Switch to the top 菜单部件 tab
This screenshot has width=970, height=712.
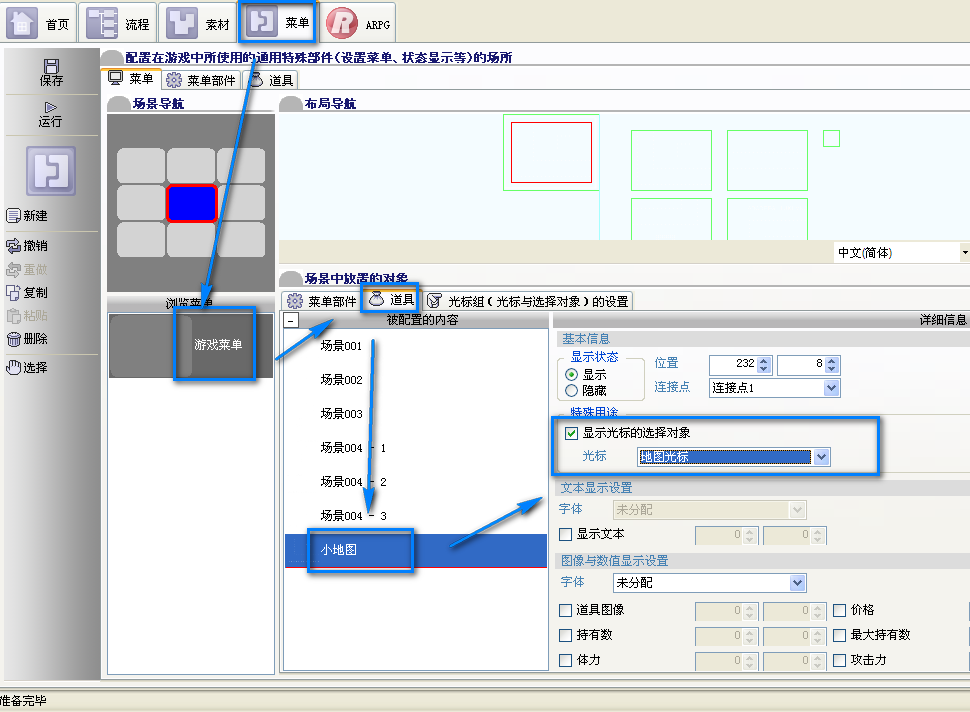[202, 80]
